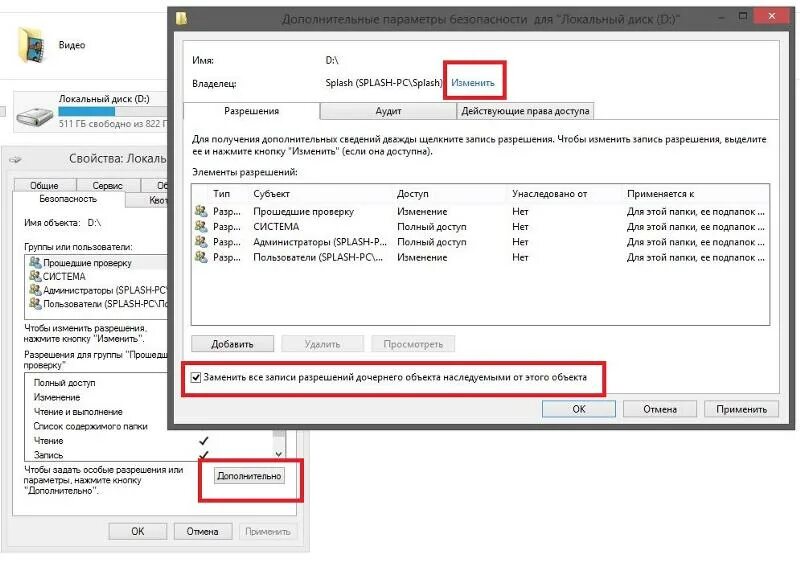Click OK in Properties window
The image size is (800, 564).
(x=138, y=531)
